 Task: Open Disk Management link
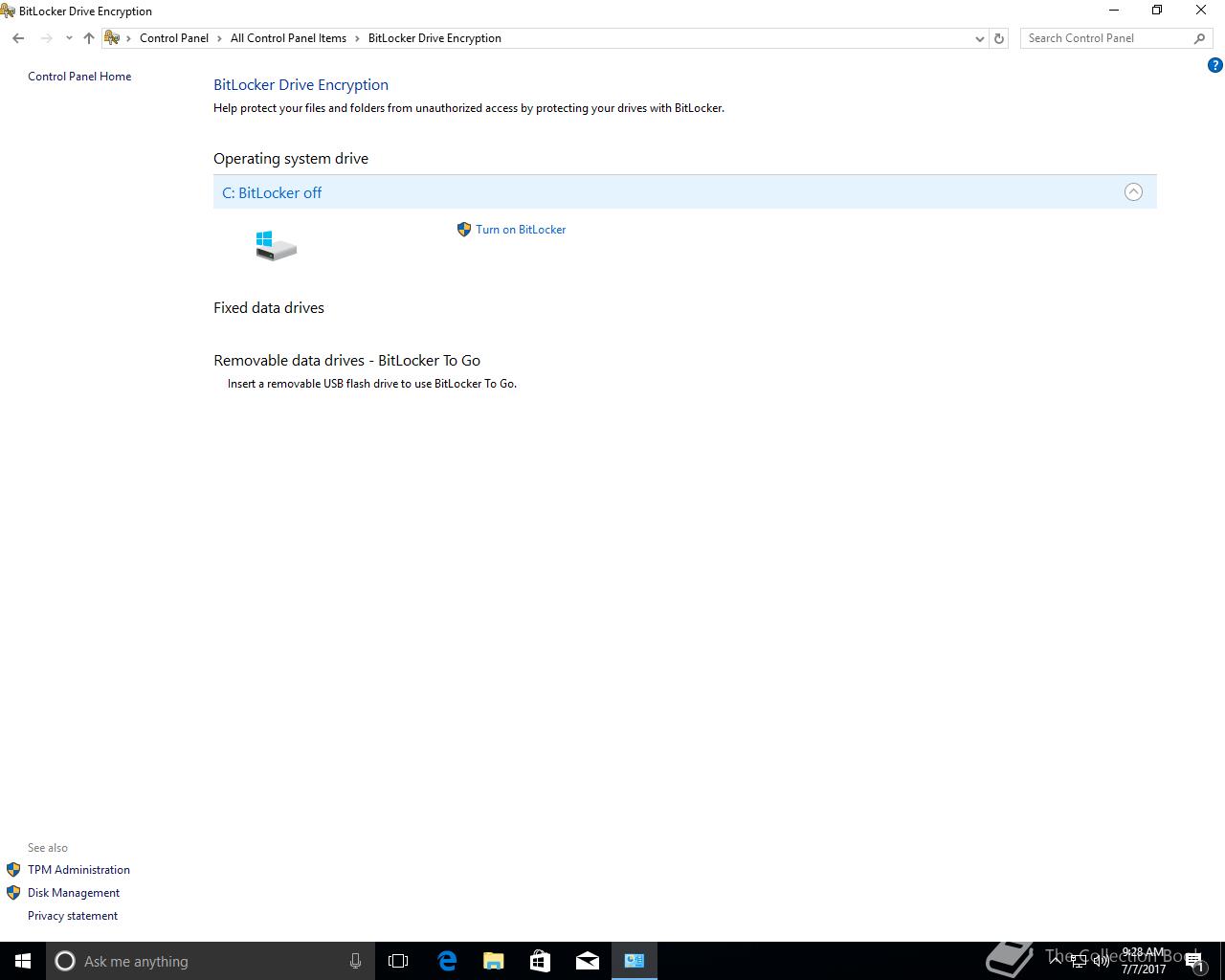point(74,893)
